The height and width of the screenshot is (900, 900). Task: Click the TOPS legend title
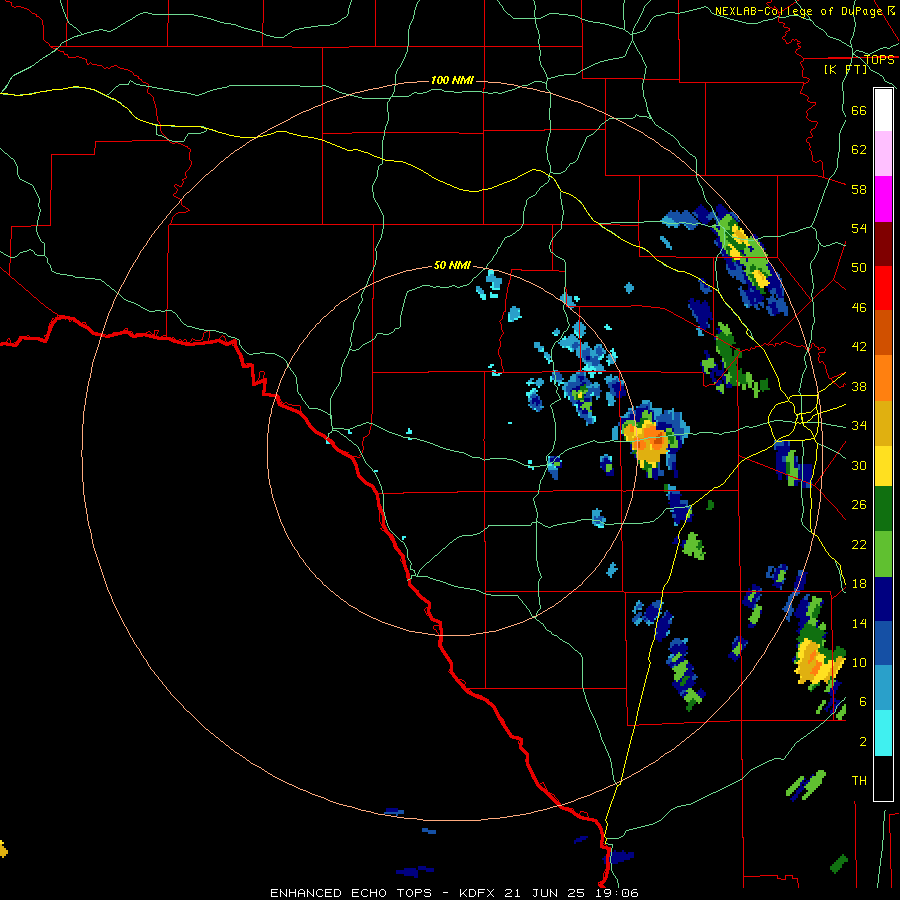pyautogui.click(x=879, y=59)
